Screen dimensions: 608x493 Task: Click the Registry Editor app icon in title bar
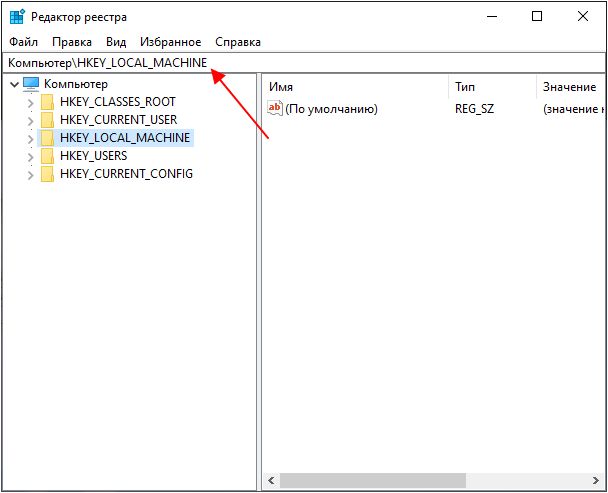[x=17, y=17]
